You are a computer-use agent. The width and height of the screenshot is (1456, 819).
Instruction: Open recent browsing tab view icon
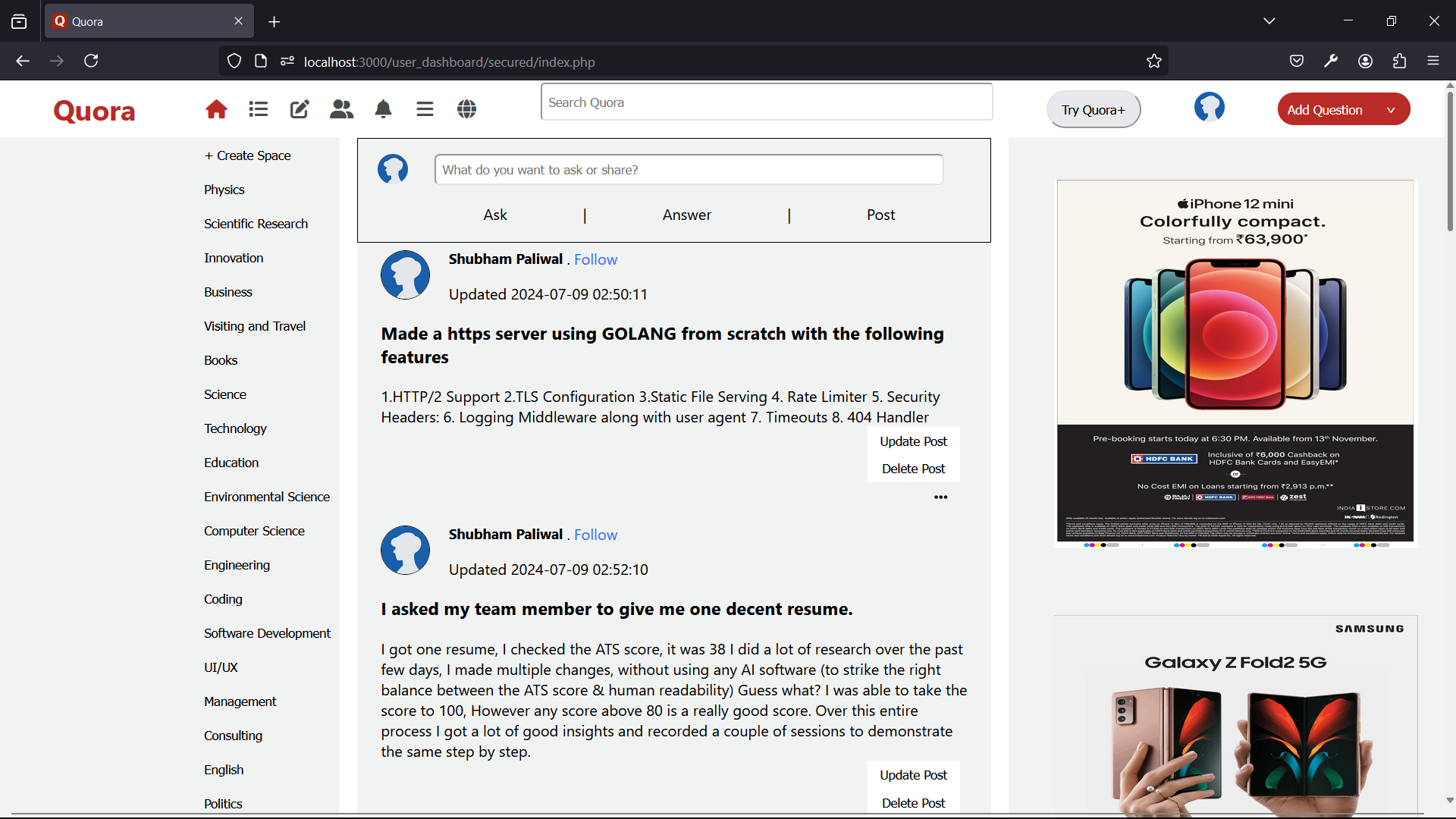tap(19, 21)
